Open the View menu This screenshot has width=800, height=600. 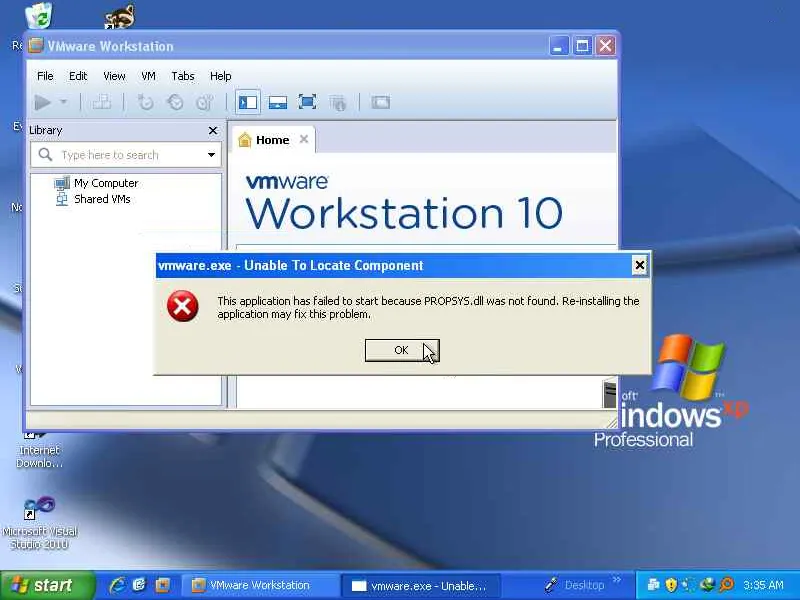pos(114,76)
